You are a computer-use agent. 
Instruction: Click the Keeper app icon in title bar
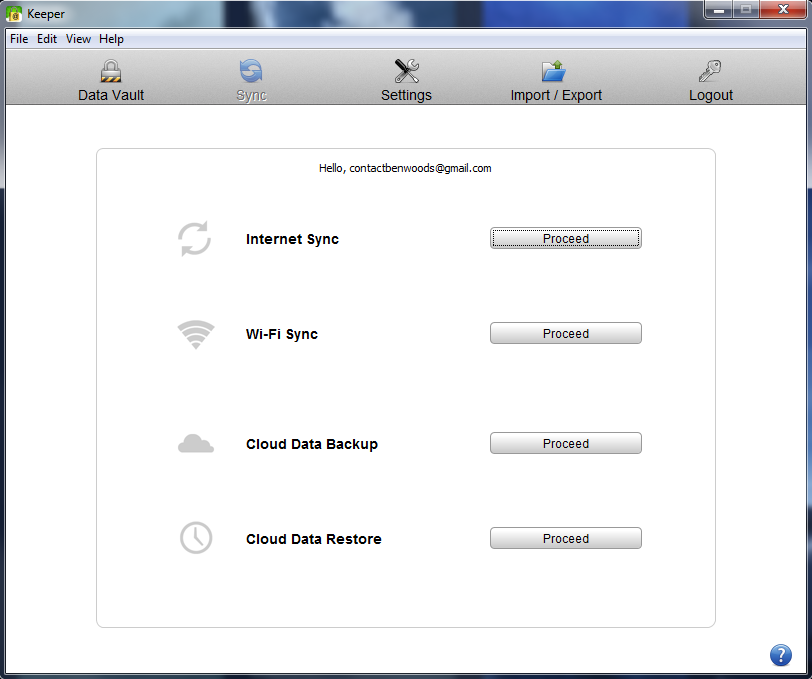click(x=14, y=14)
